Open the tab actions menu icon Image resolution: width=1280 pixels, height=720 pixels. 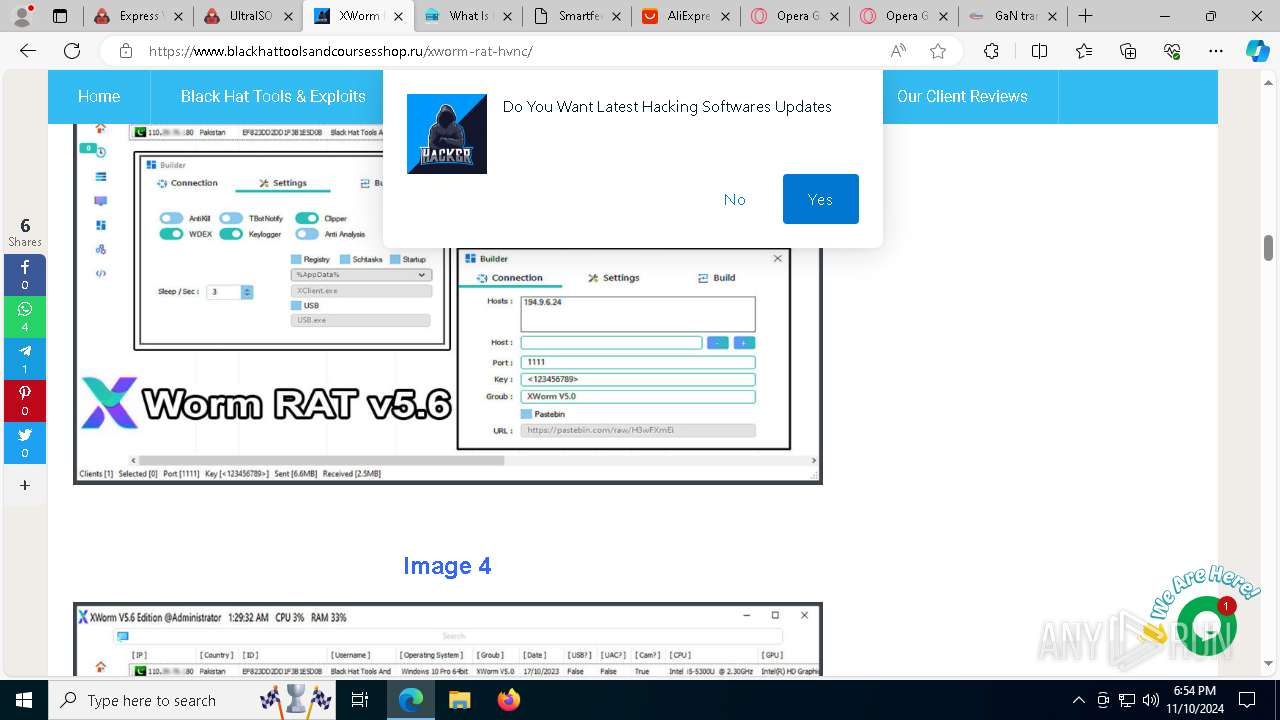point(60,16)
